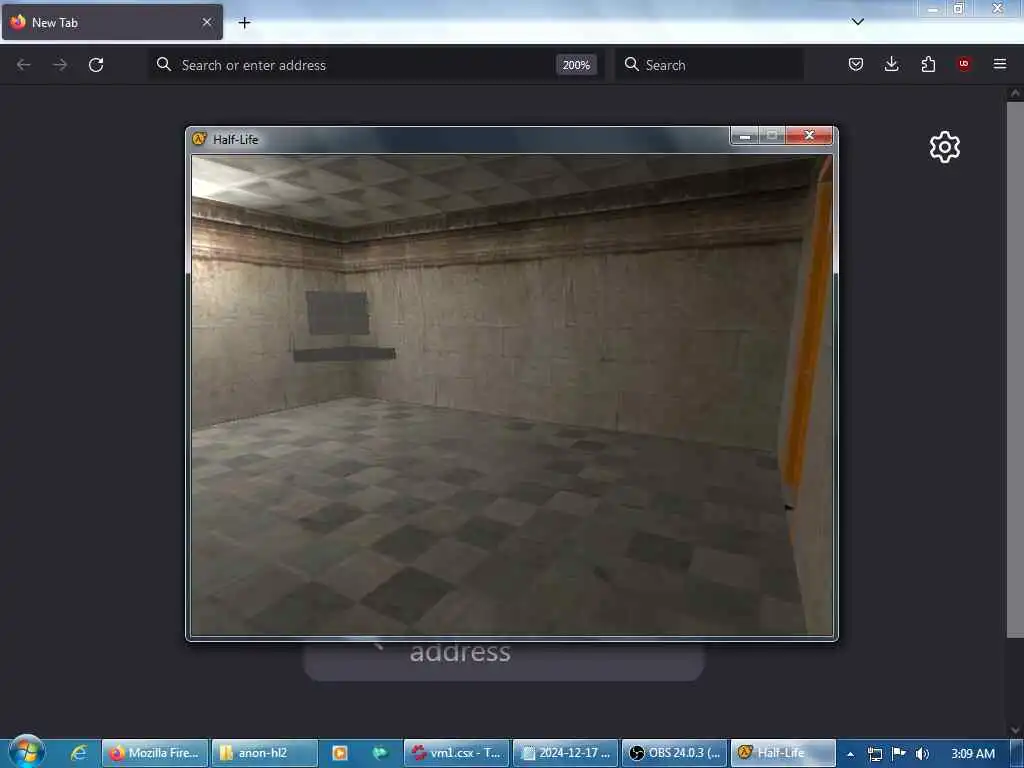Click the Show desktop strip on the taskbar
Screen dimensions: 1024x768
coord(1016,753)
